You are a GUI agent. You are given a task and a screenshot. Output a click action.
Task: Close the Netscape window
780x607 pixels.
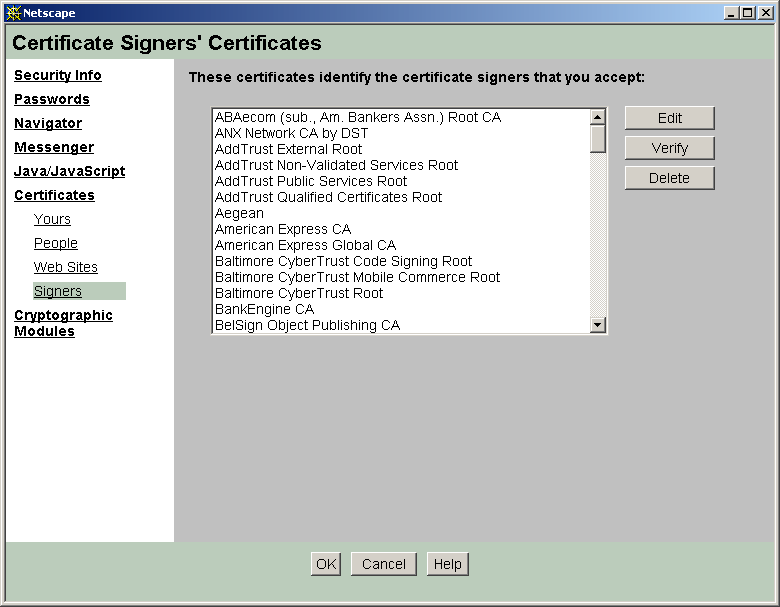pyautogui.click(x=766, y=13)
